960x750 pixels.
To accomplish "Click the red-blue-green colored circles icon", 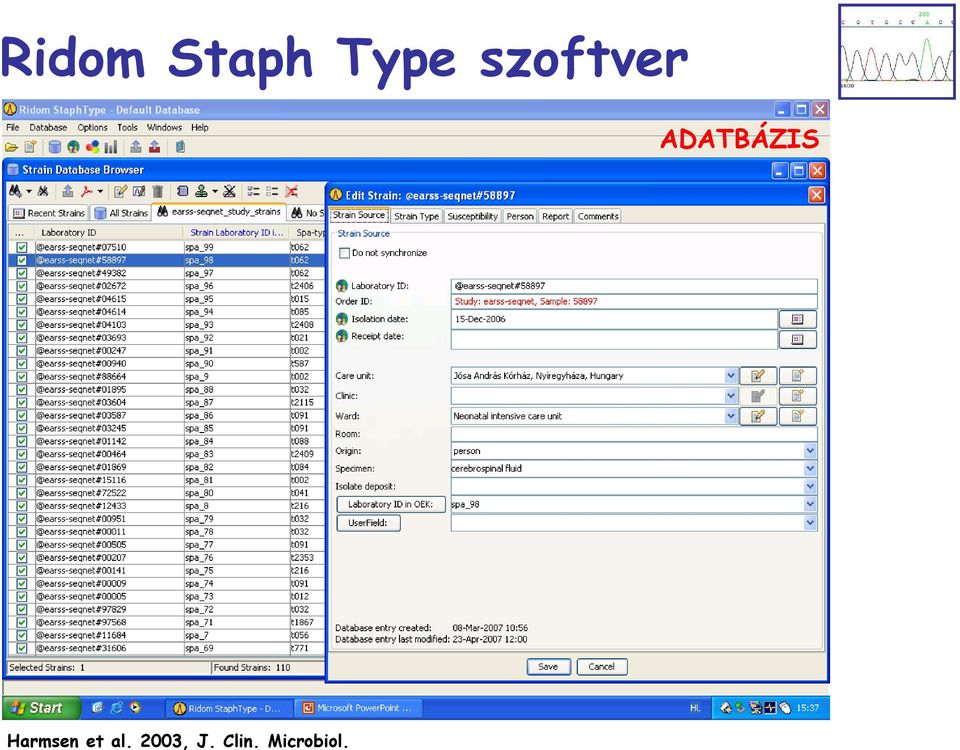I will [92, 147].
